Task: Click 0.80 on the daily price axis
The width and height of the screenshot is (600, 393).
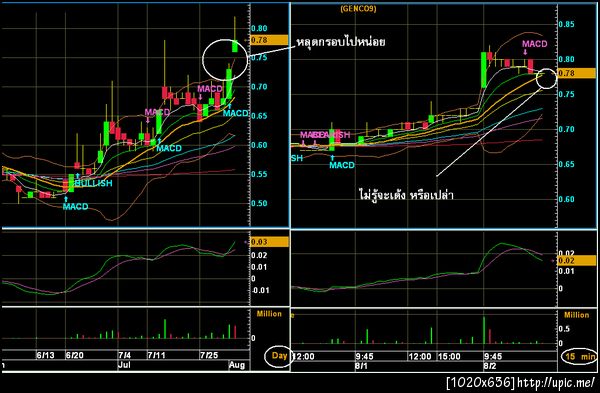Action: coord(259,28)
